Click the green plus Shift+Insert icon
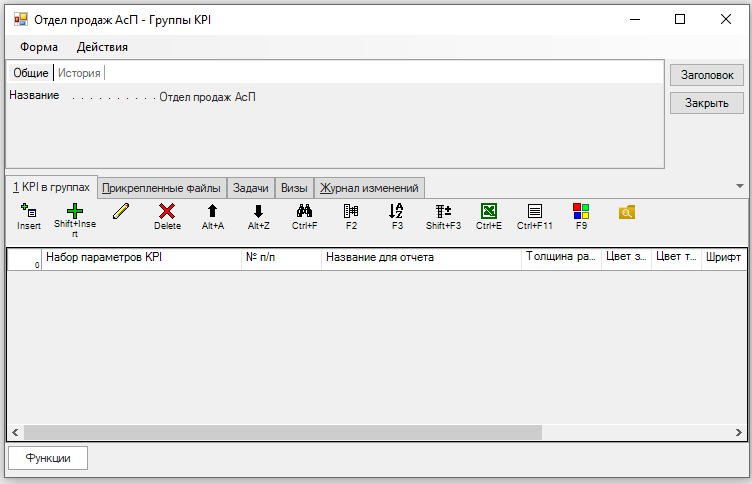The height and width of the screenshot is (484, 752). click(74, 211)
